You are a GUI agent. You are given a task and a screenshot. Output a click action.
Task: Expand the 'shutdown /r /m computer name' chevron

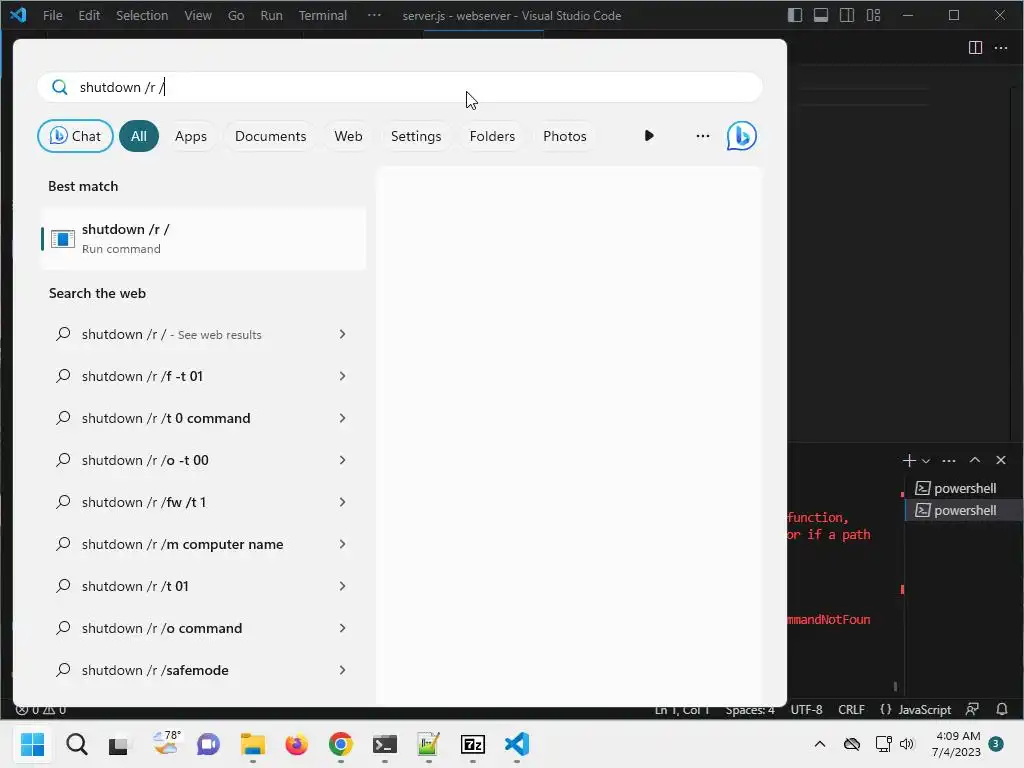point(342,544)
